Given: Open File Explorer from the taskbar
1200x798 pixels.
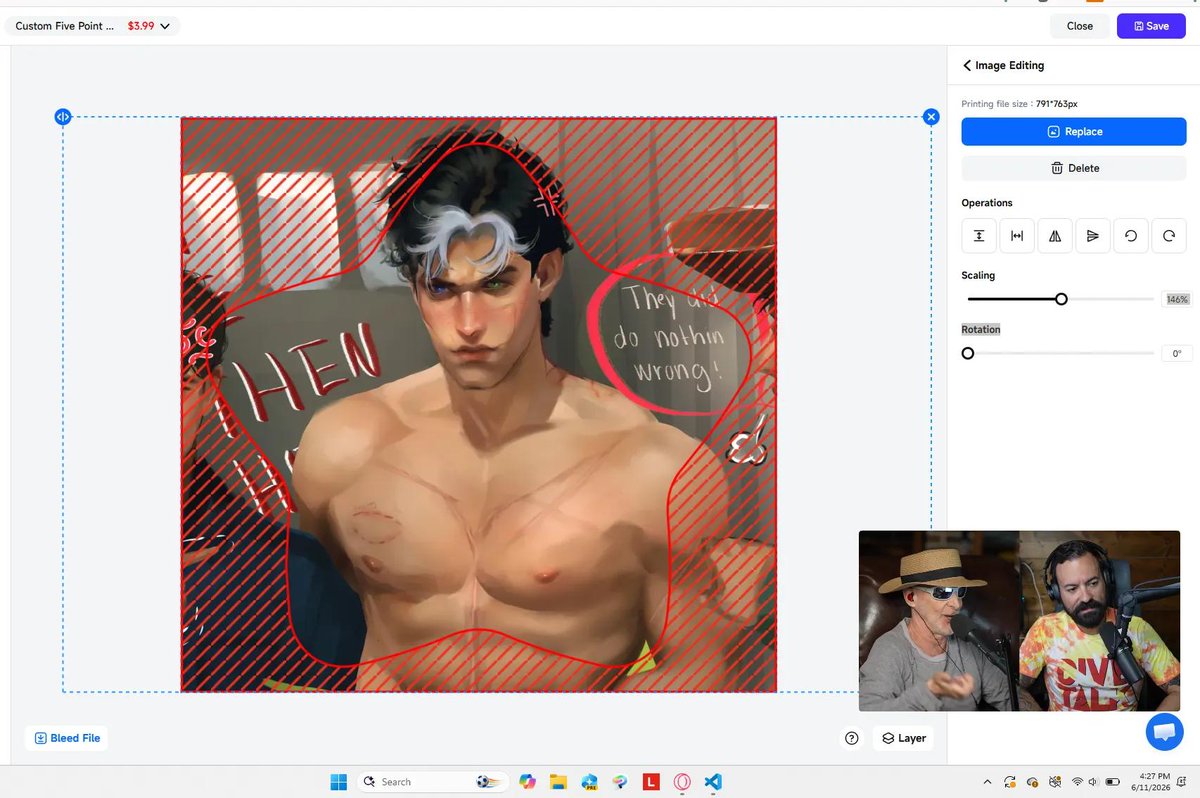Looking at the screenshot, I should tap(558, 782).
